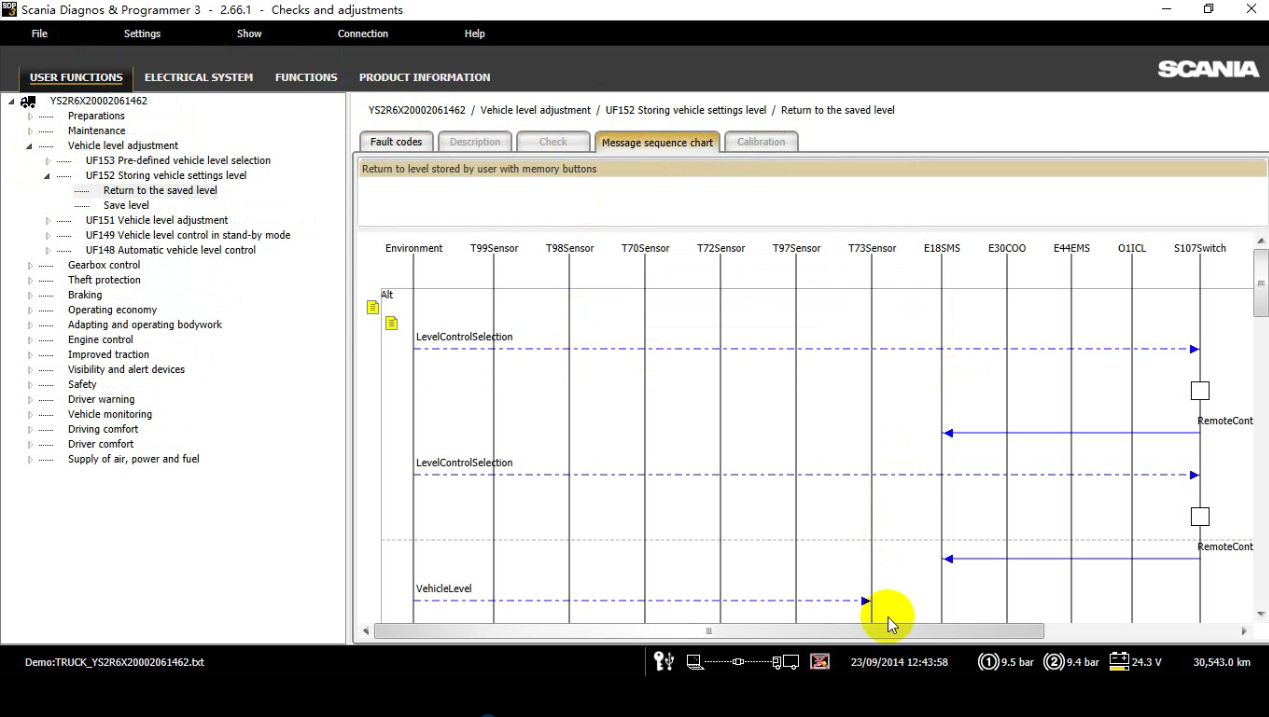This screenshot has width=1269, height=717.
Task: Open the Show menu
Action: coord(249,34)
